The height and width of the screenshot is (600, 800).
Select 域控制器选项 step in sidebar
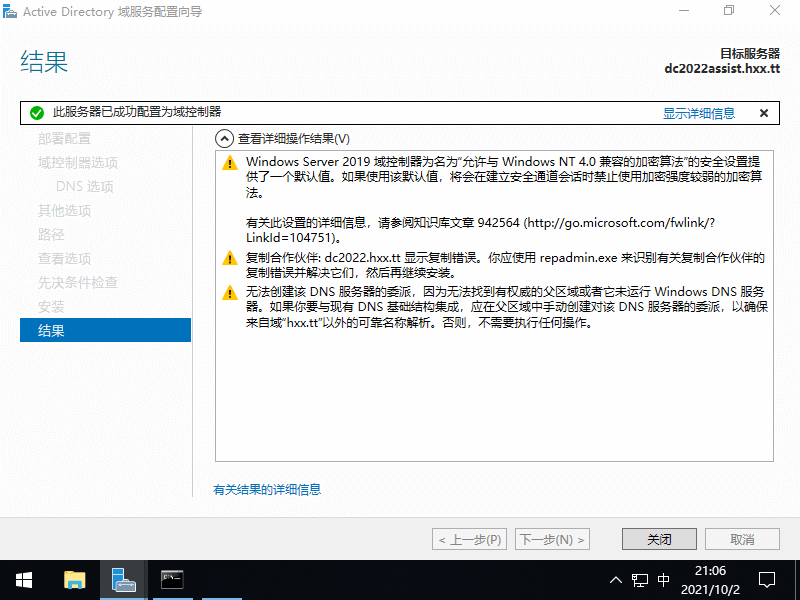click(78, 163)
